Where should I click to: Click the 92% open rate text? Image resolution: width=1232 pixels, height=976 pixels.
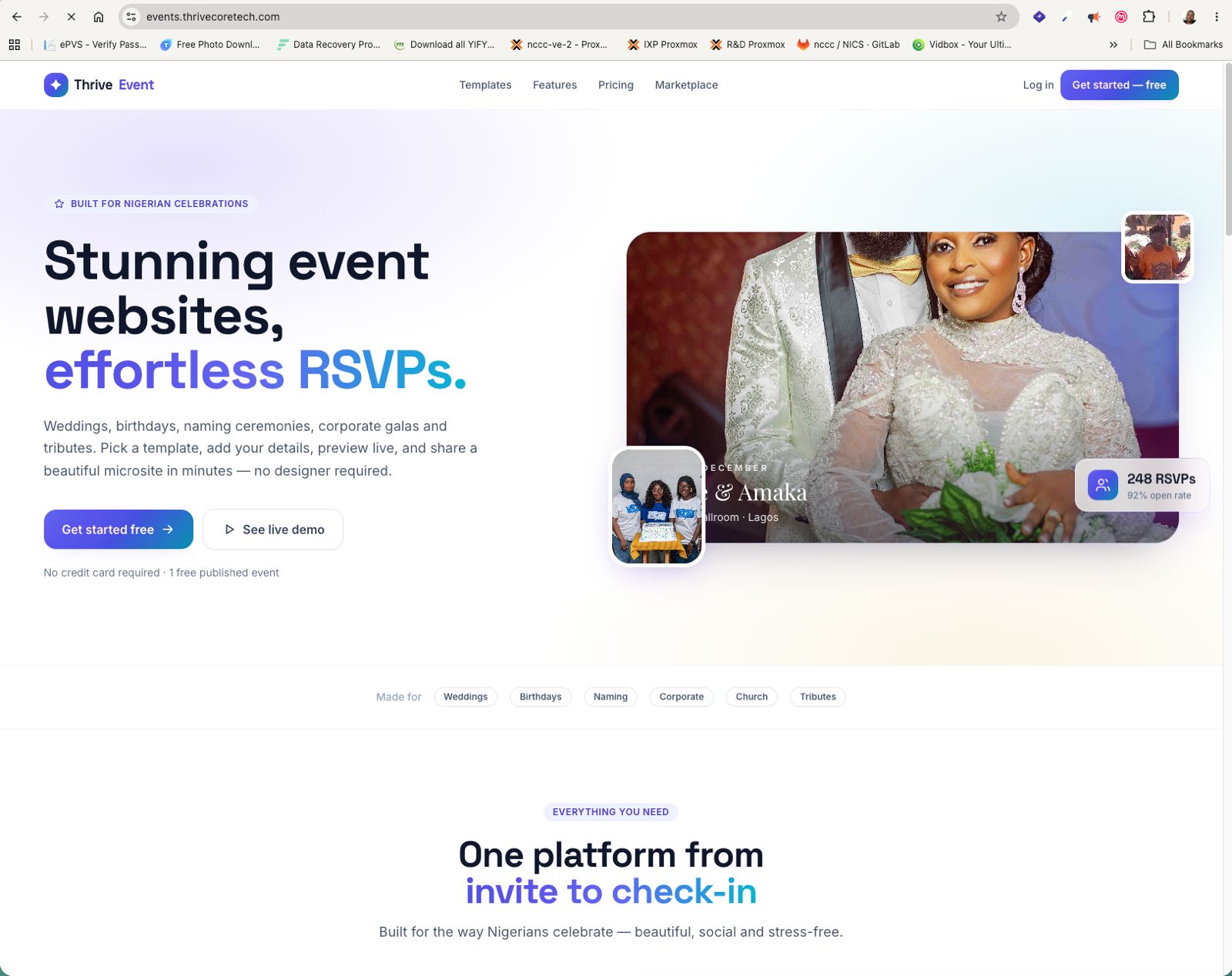(x=1159, y=496)
